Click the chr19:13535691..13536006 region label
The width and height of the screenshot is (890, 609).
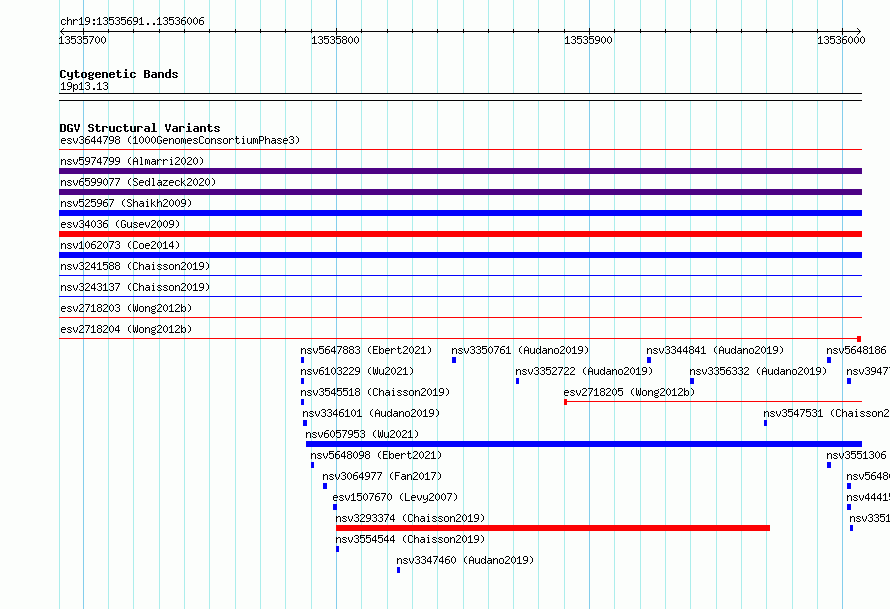pos(132,21)
